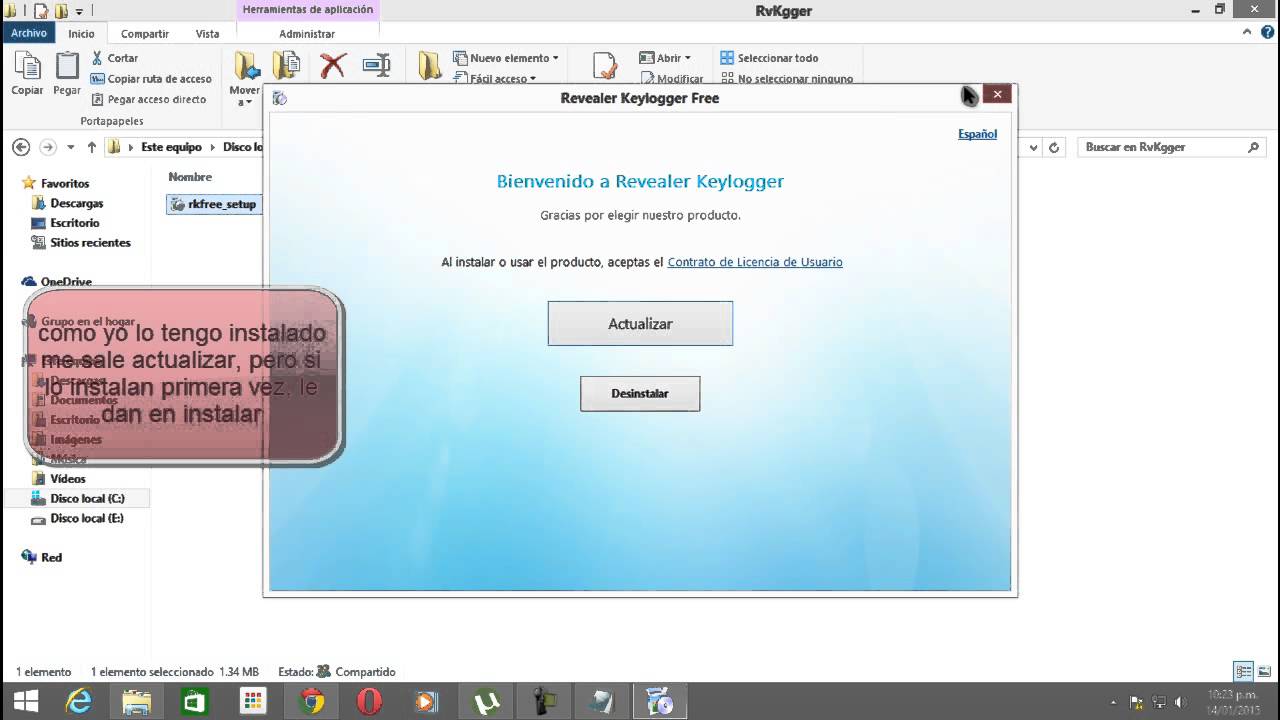Click Seleccionar todo in ribbon
The height and width of the screenshot is (720, 1280).
tap(769, 58)
